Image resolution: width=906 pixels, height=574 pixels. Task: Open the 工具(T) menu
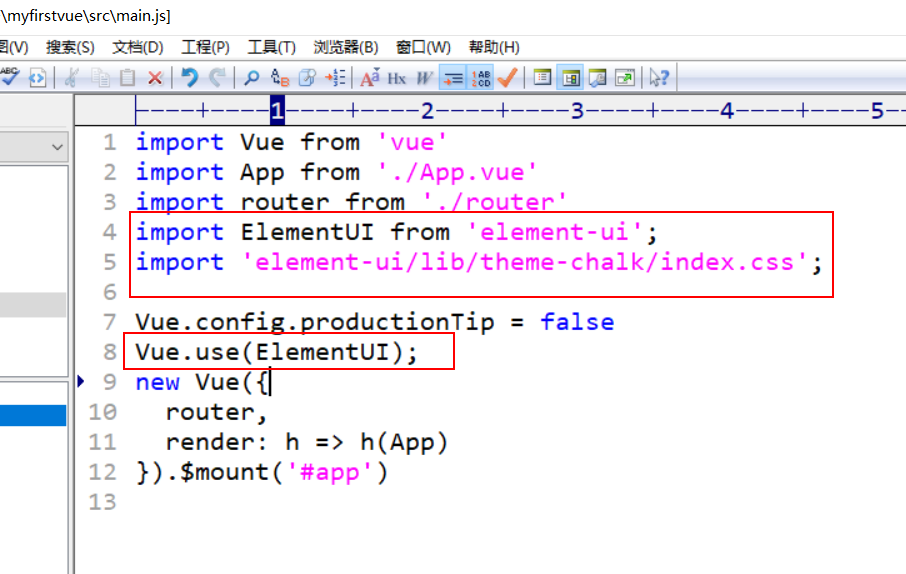click(272, 47)
